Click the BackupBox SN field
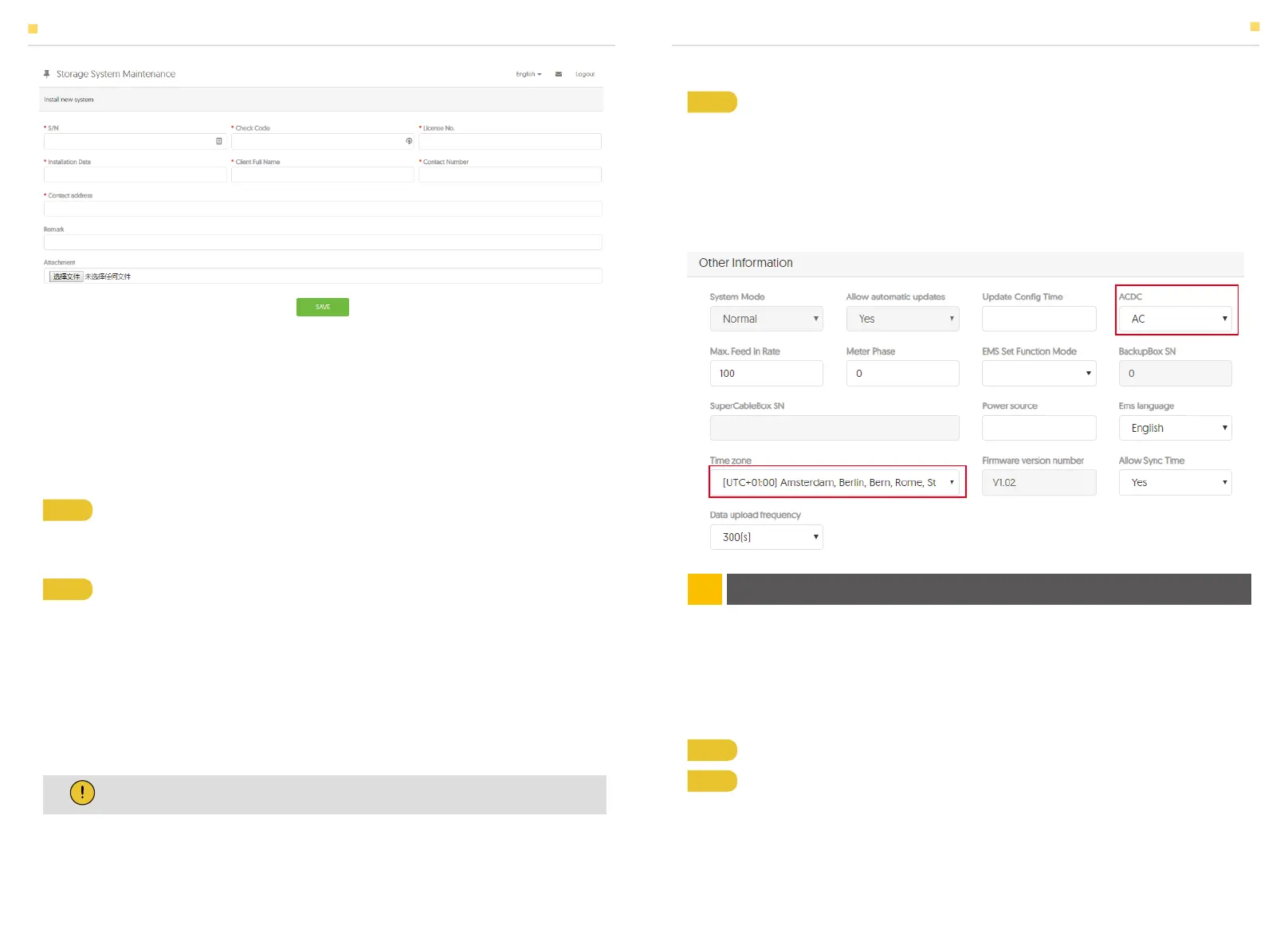 pos(1176,373)
